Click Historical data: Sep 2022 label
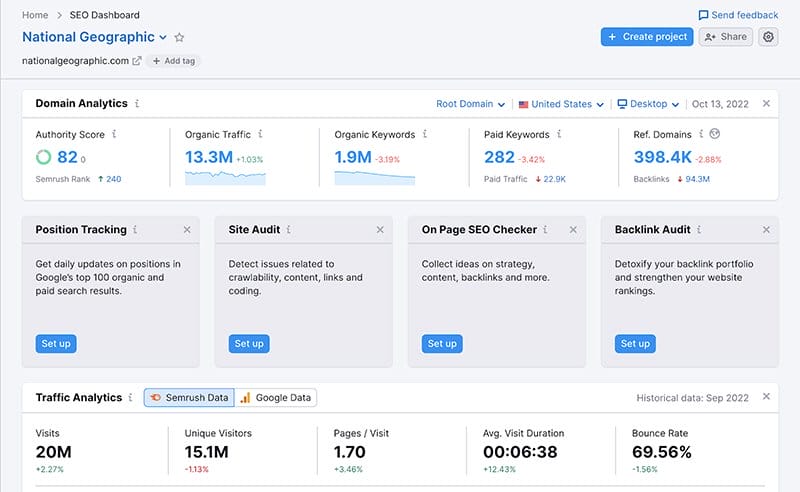The image size is (800, 492). 692,398
